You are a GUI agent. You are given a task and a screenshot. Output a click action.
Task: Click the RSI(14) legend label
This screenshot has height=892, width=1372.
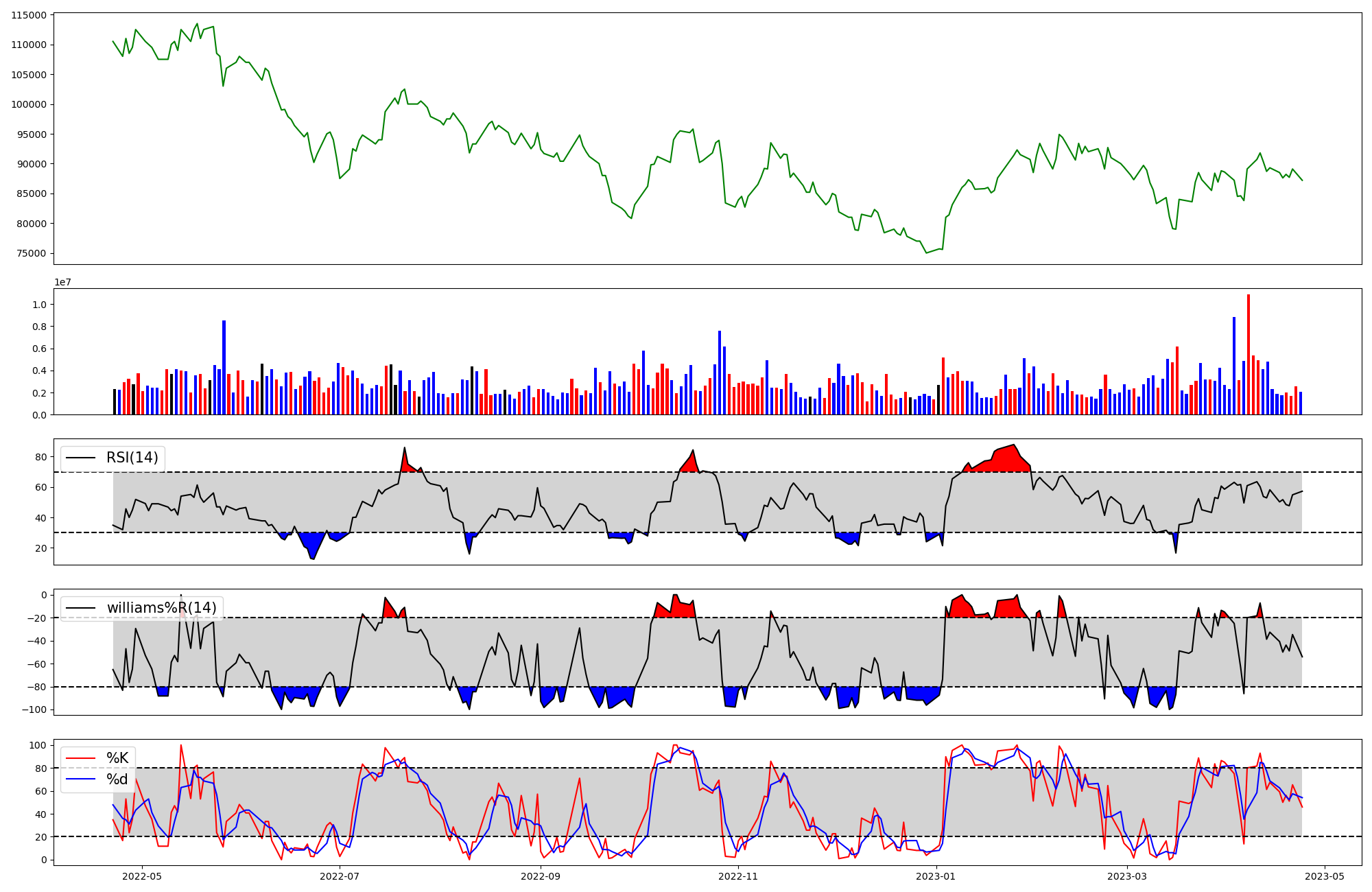pos(132,458)
